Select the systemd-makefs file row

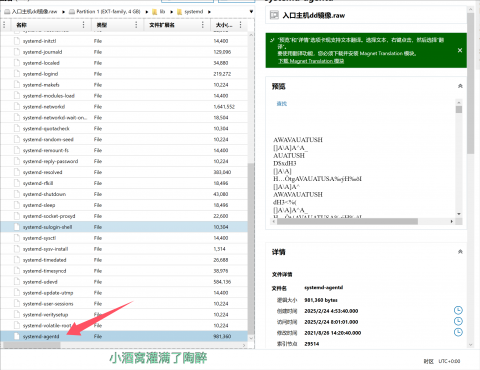click(124, 85)
